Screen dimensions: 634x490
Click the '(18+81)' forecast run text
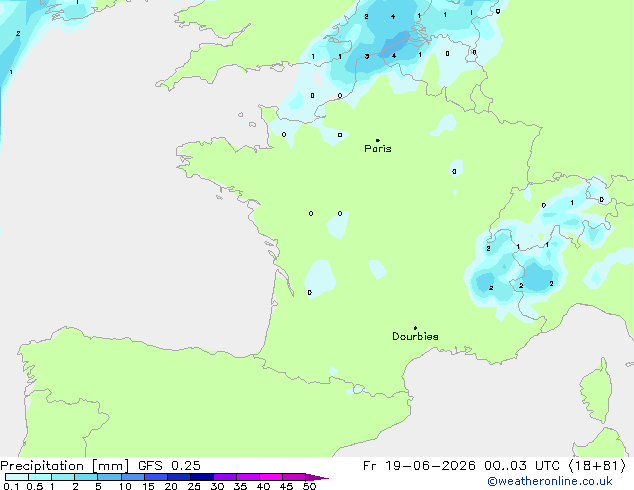tap(597, 466)
